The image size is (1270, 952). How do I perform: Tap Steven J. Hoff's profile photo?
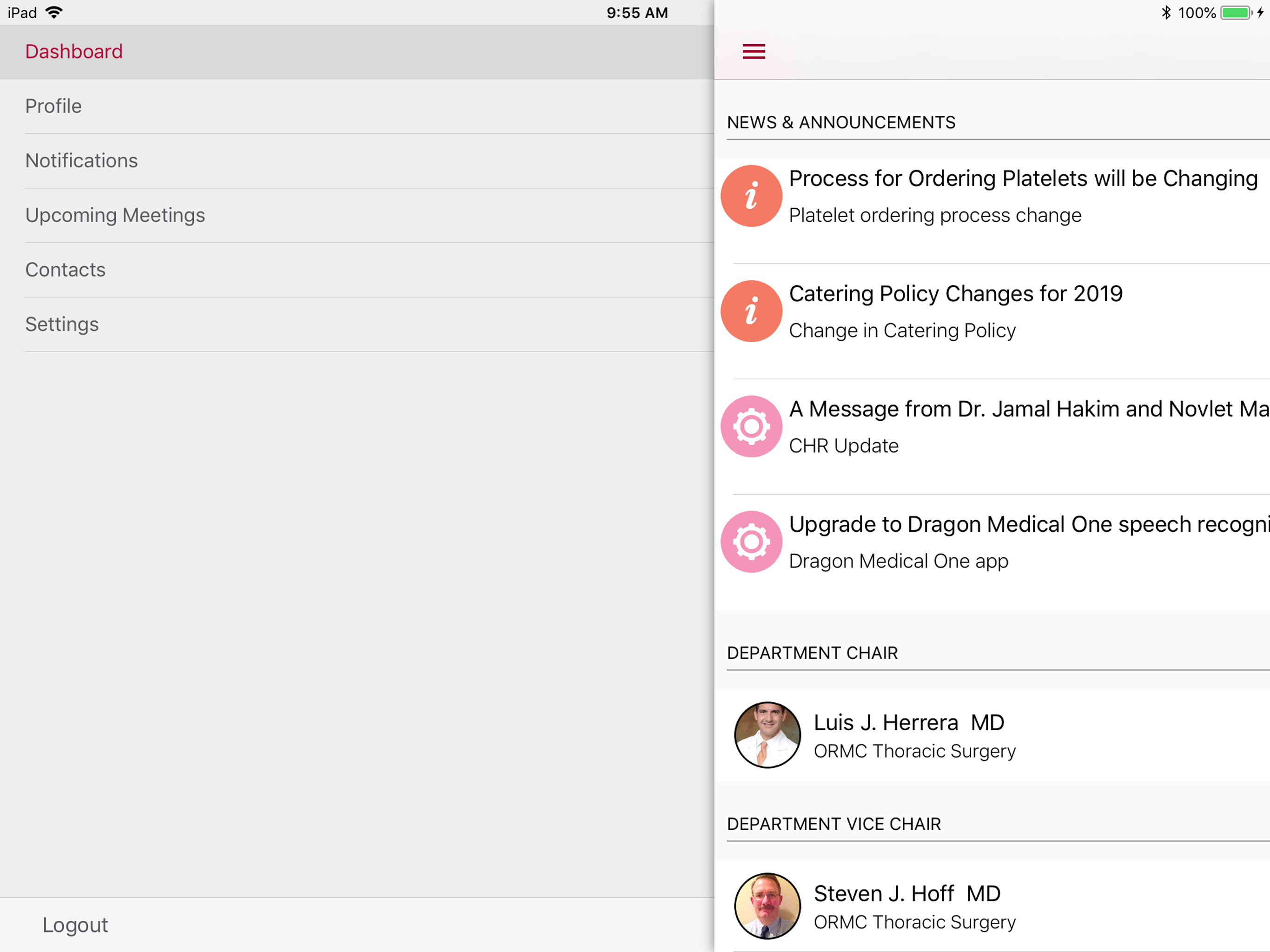767,906
